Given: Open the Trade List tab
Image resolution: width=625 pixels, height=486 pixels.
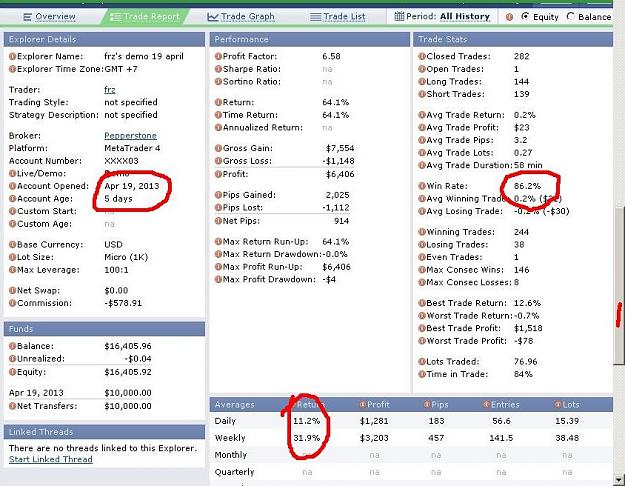Looking at the screenshot, I should pos(338,17).
